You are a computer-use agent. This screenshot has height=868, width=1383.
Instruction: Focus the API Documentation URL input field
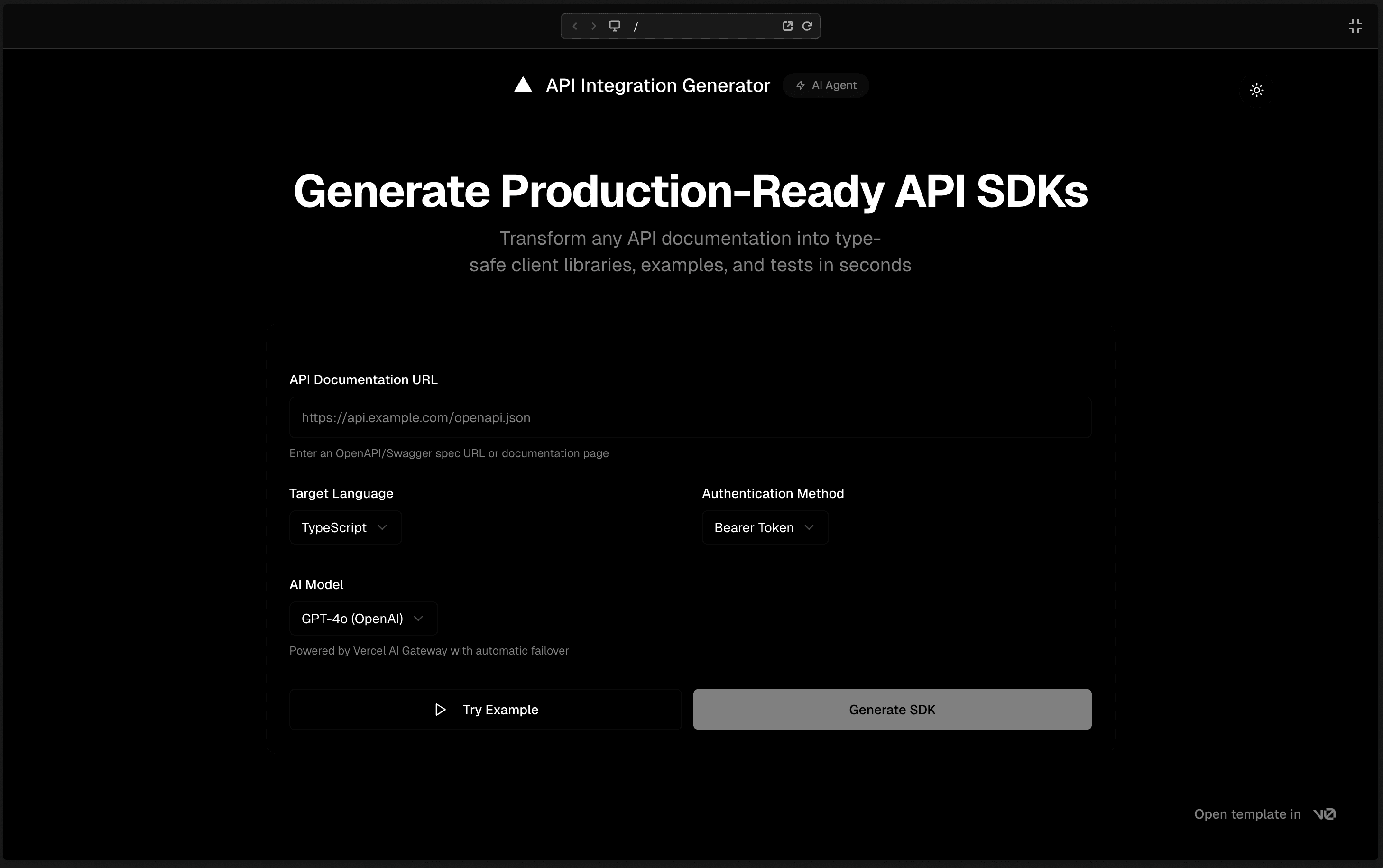pos(689,417)
